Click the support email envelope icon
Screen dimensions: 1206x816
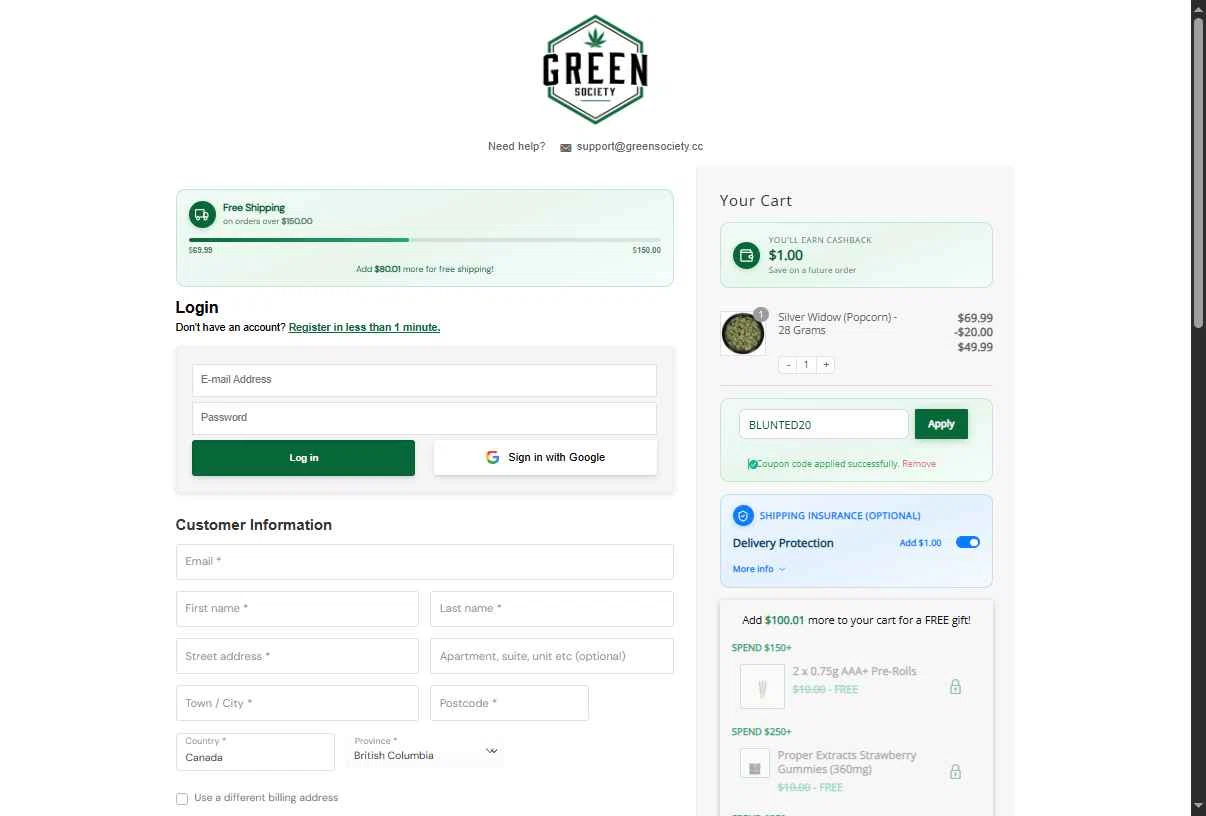566,147
